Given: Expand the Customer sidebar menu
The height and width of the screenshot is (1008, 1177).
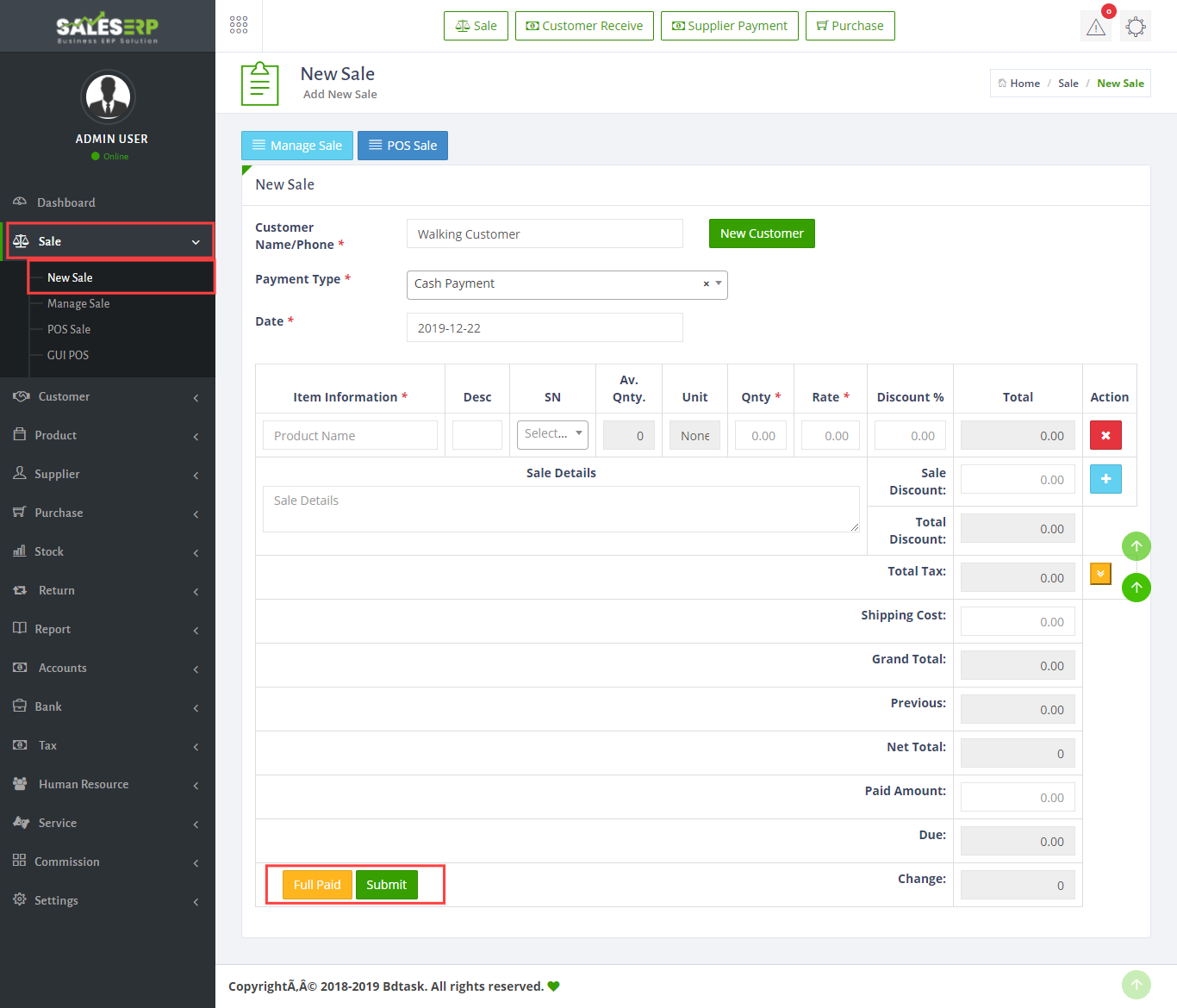Looking at the screenshot, I should click(x=108, y=396).
